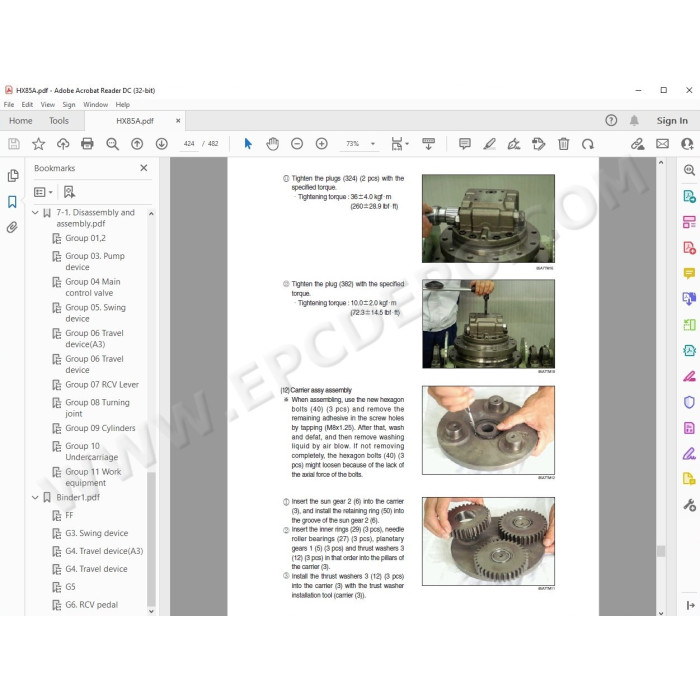The height and width of the screenshot is (700, 700).
Task: Rotate the page view
Action: pos(588,144)
